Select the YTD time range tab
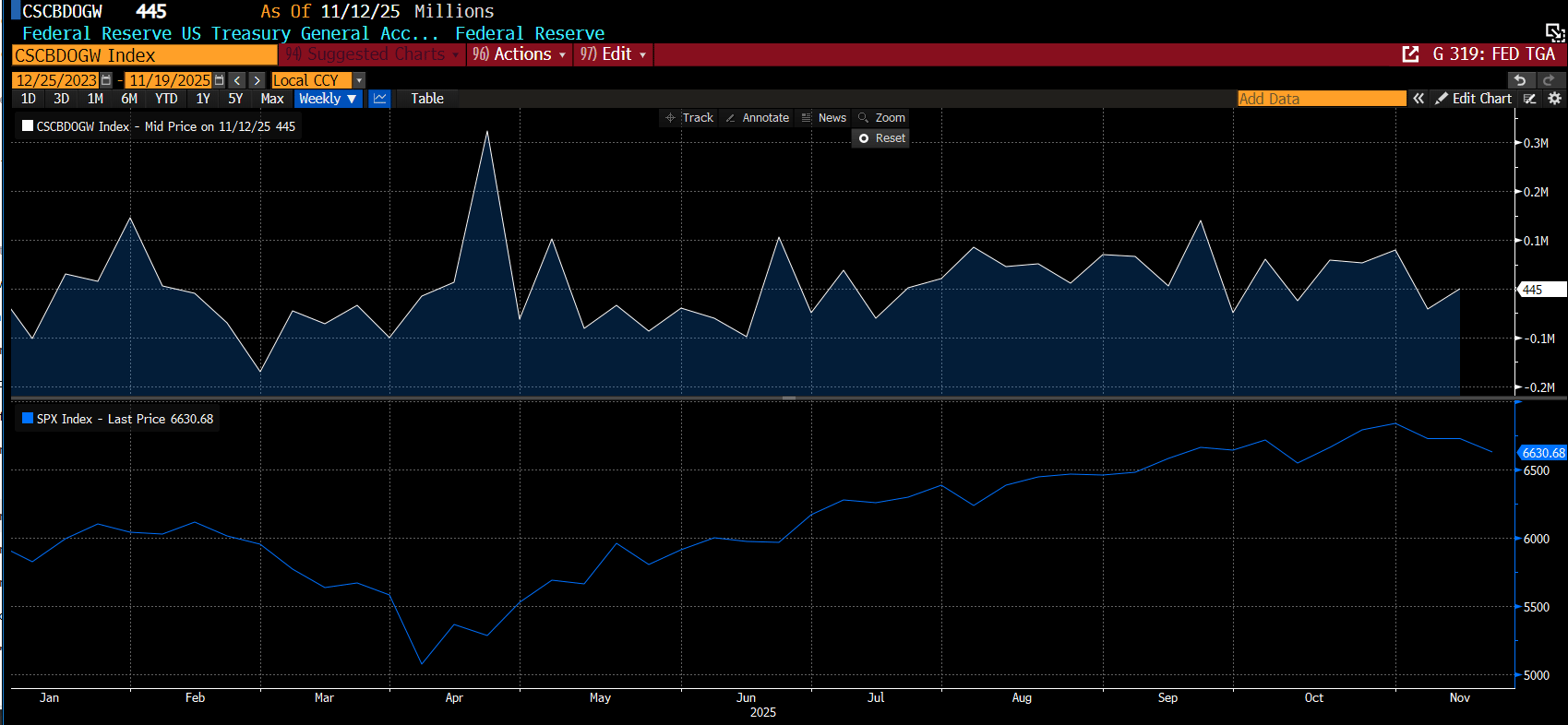This screenshot has width=1568, height=725. [x=166, y=99]
